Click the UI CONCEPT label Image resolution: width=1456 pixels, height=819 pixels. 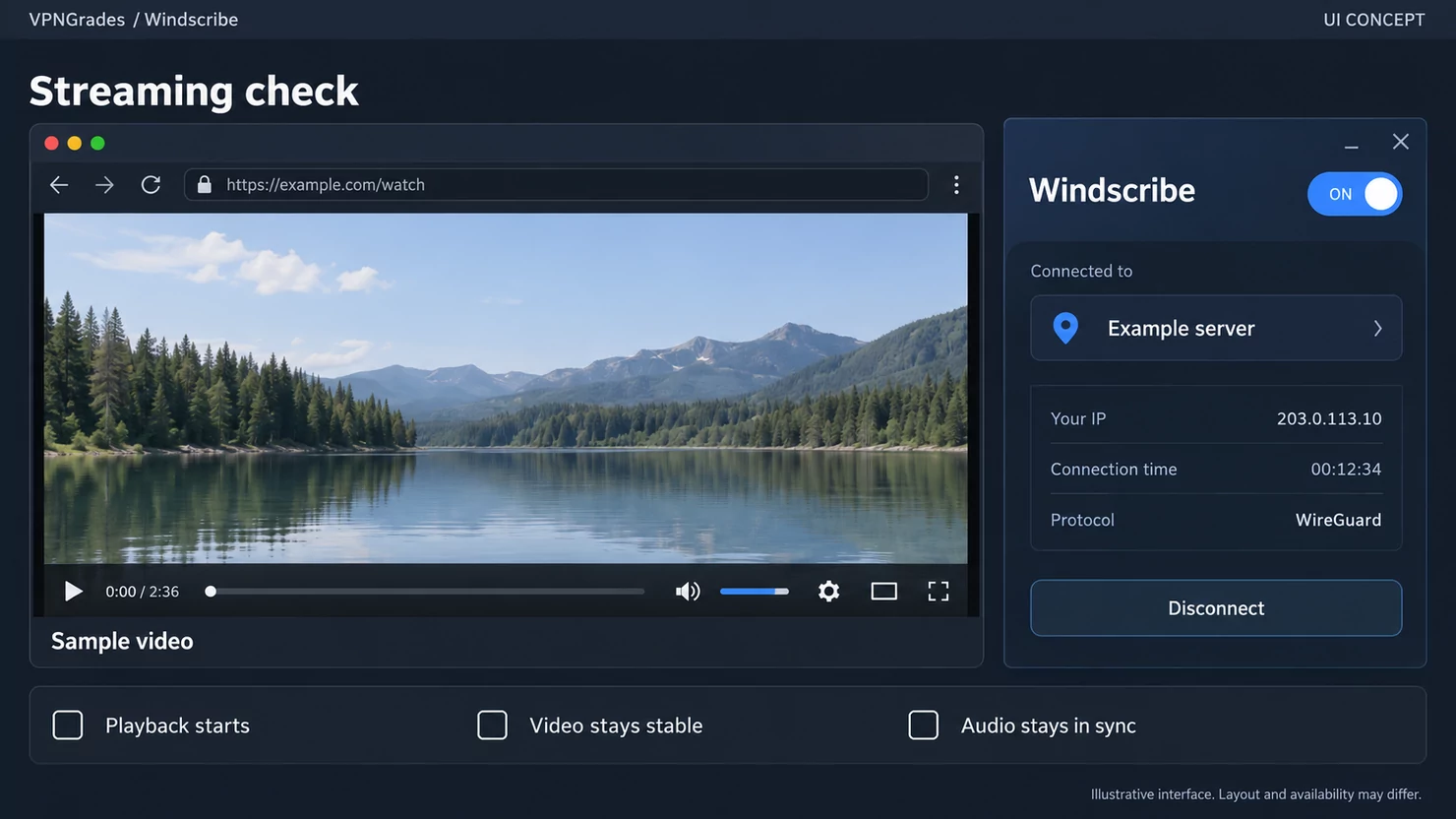[x=1373, y=20]
